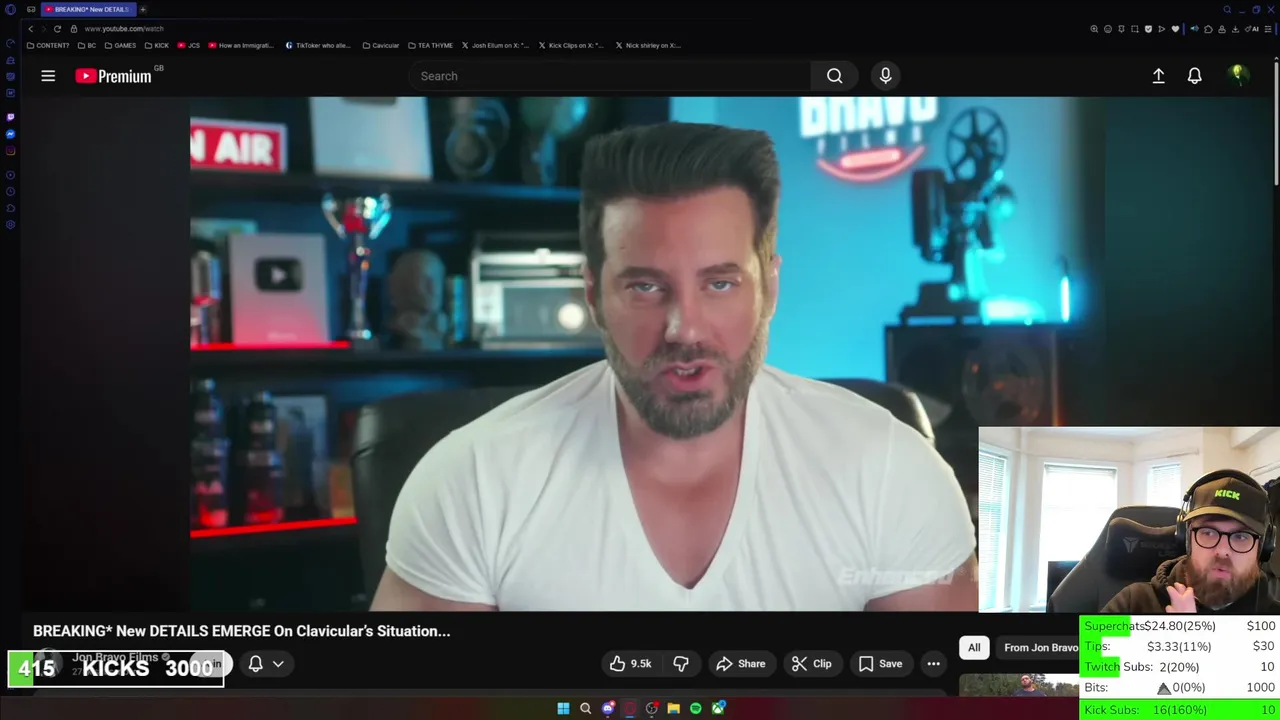The height and width of the screenshot is (720, 1280).
Task: Open the KICK bookmarks folder
Action: pyautogui.click(x=157, y=45)
